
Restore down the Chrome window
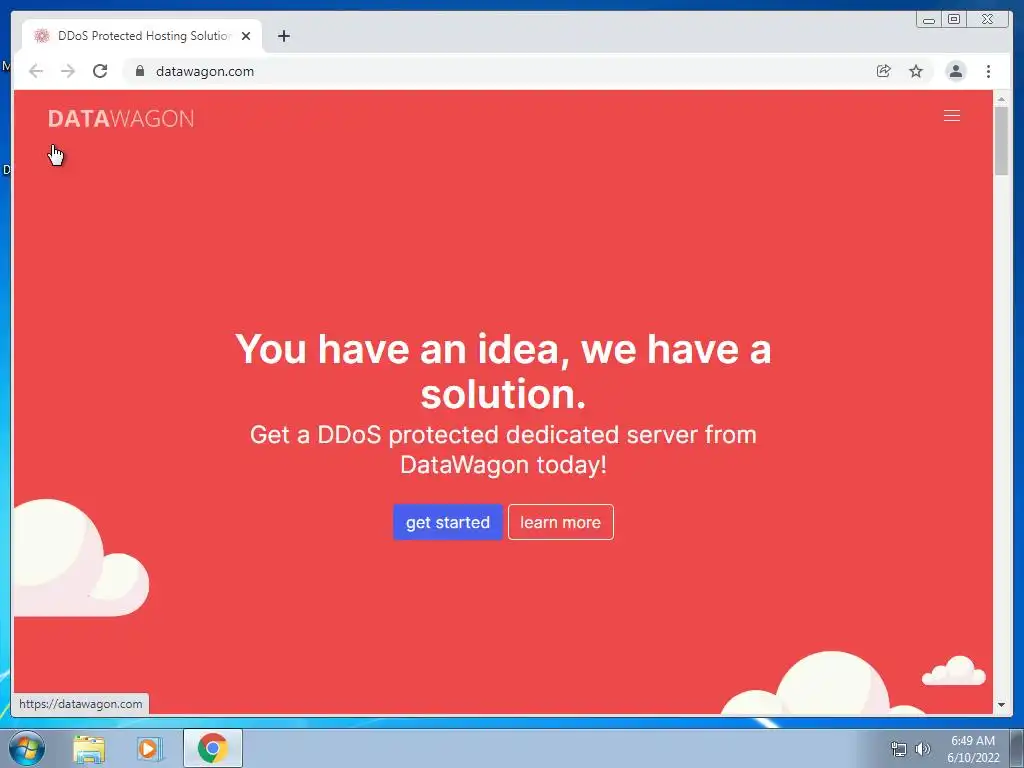pos(954,20)
